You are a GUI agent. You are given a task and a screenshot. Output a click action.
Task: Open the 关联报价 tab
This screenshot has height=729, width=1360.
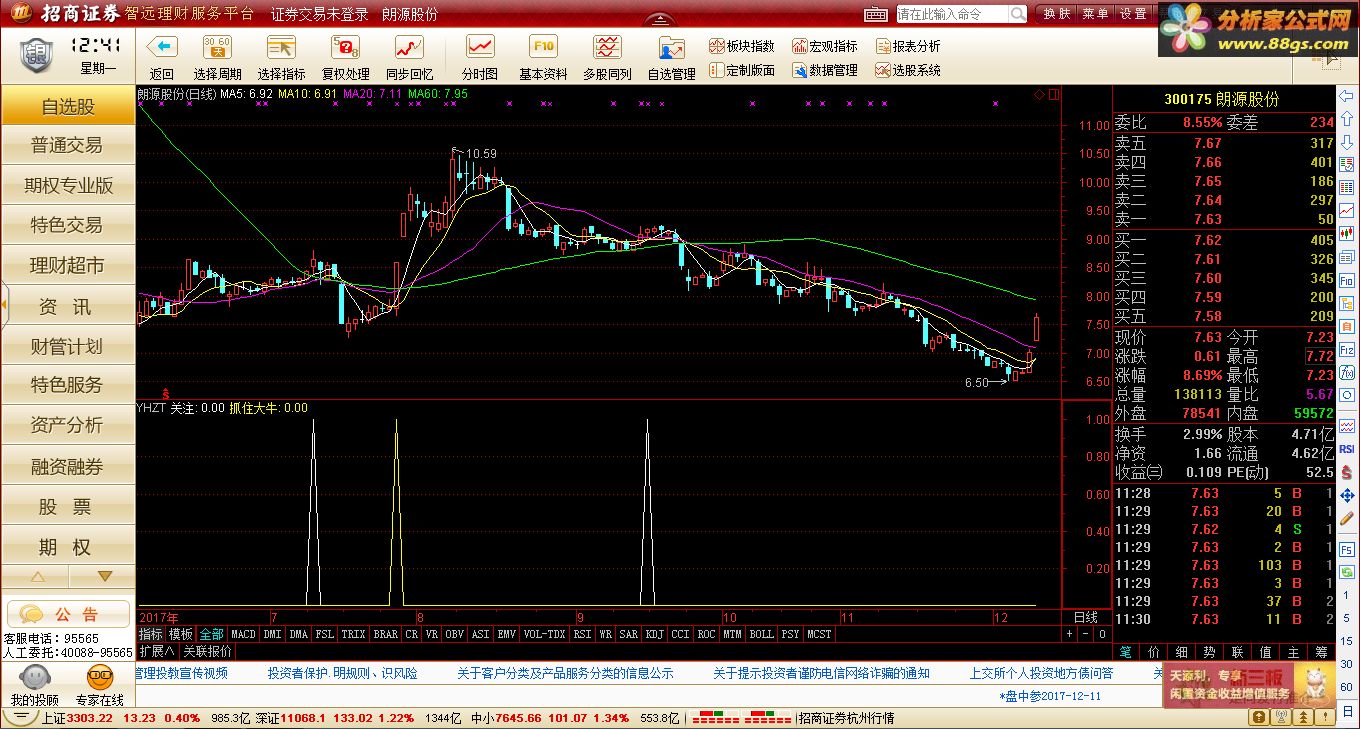click(207, 650)
